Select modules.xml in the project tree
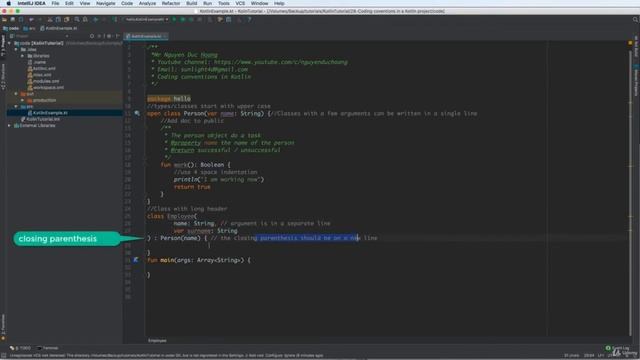640x360 pixels. pos(43,81)
